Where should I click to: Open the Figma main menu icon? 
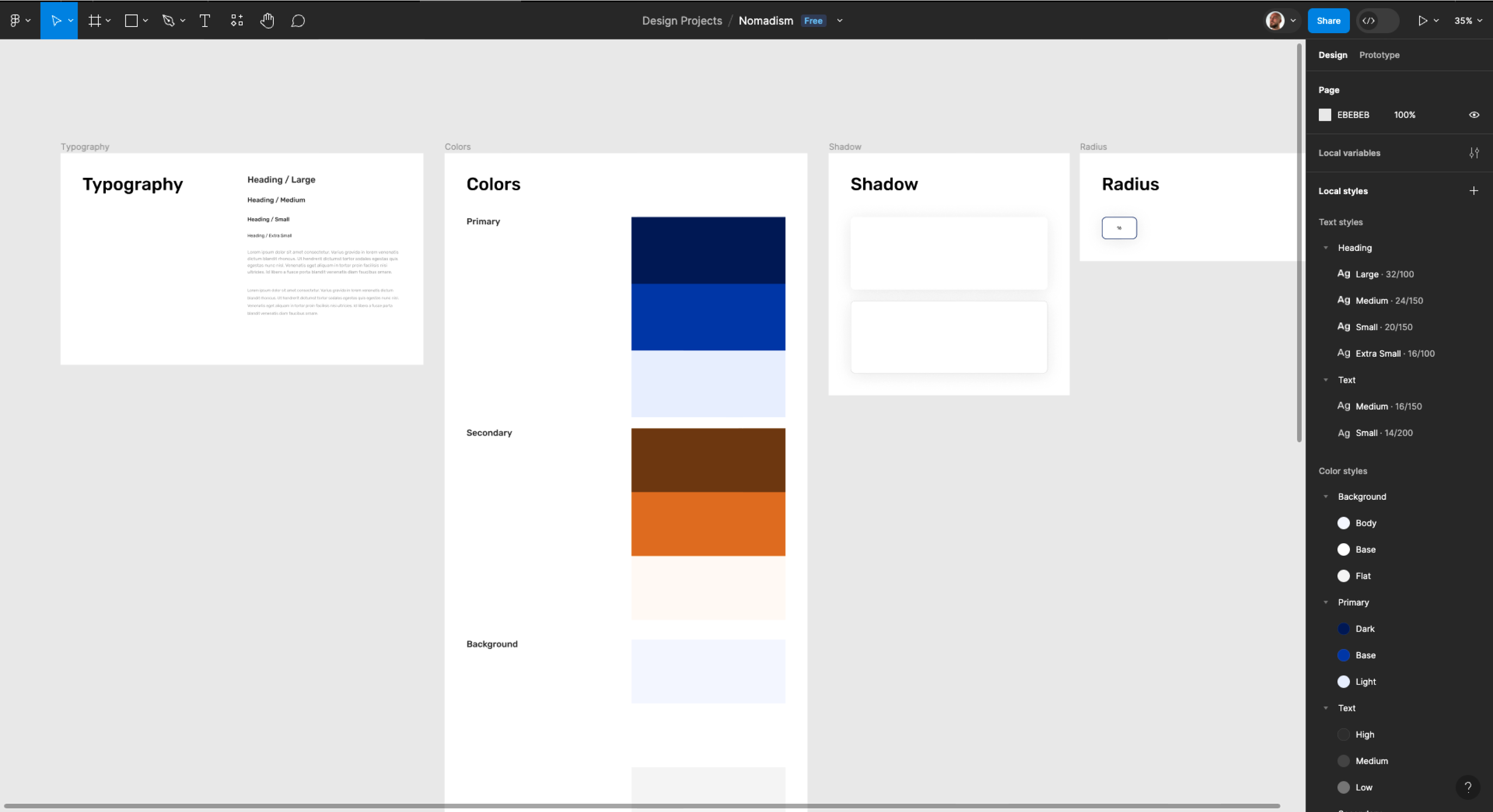pyautogui.click(x=16, y=21)
